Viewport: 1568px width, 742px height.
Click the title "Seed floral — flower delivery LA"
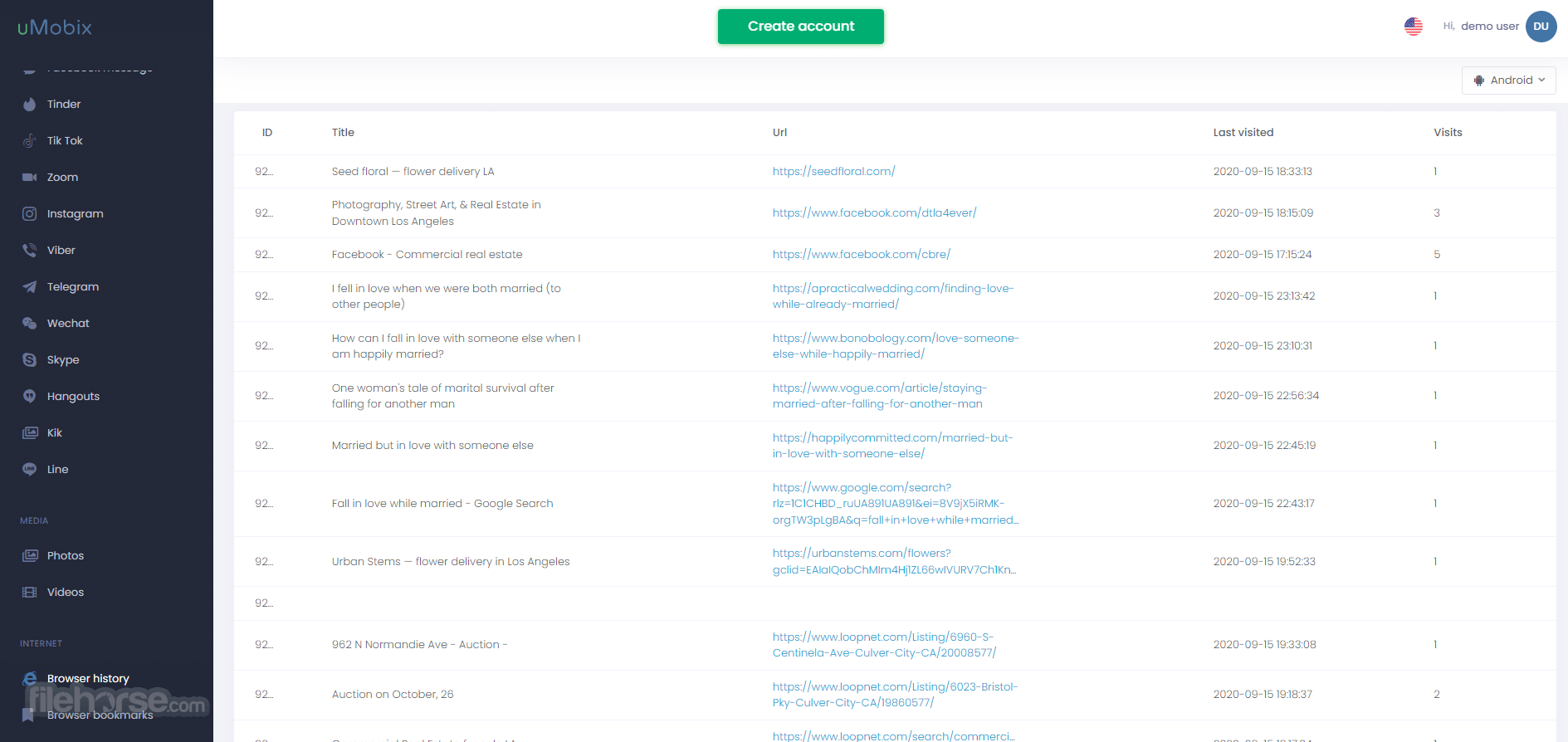click(413, 172)
